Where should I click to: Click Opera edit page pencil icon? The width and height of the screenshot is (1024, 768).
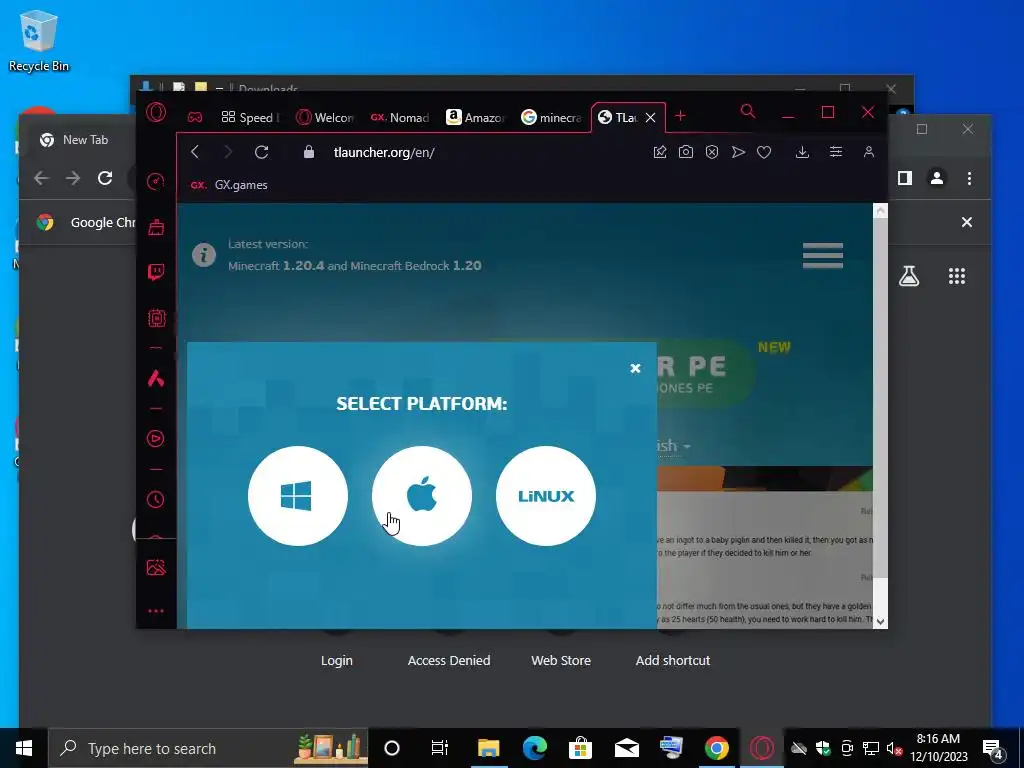(x=660, y=152)
